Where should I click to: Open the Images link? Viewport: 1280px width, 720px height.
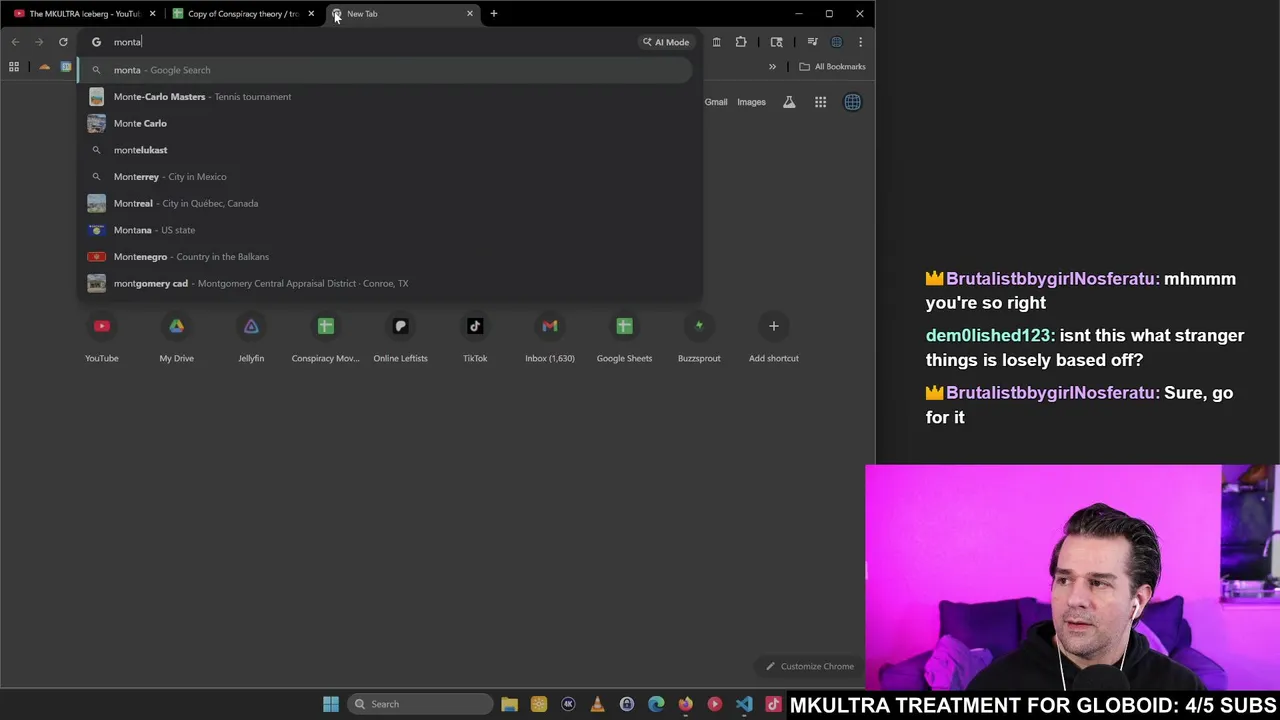751,102
